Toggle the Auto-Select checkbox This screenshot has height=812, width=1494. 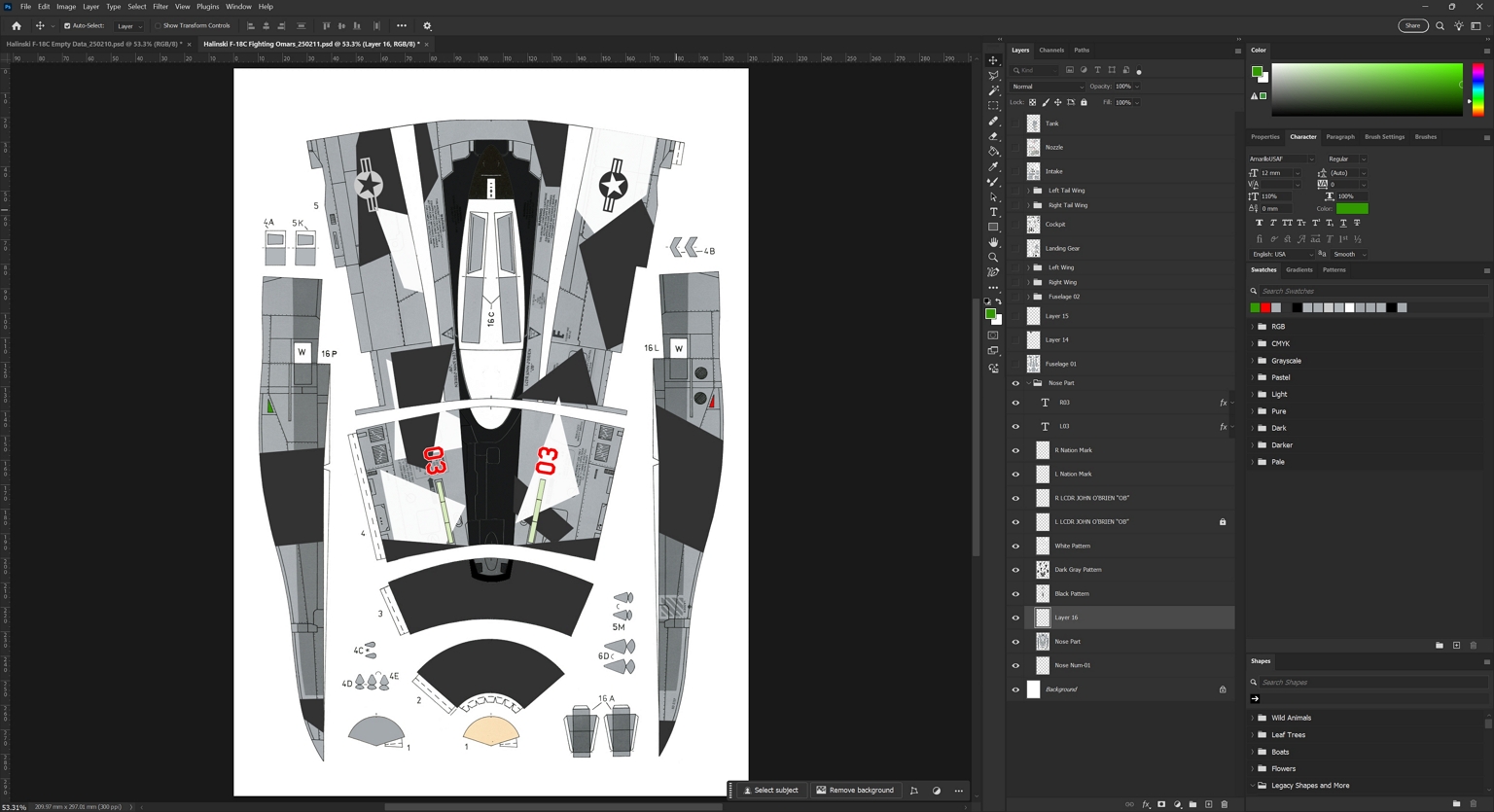tap(67, 26)
